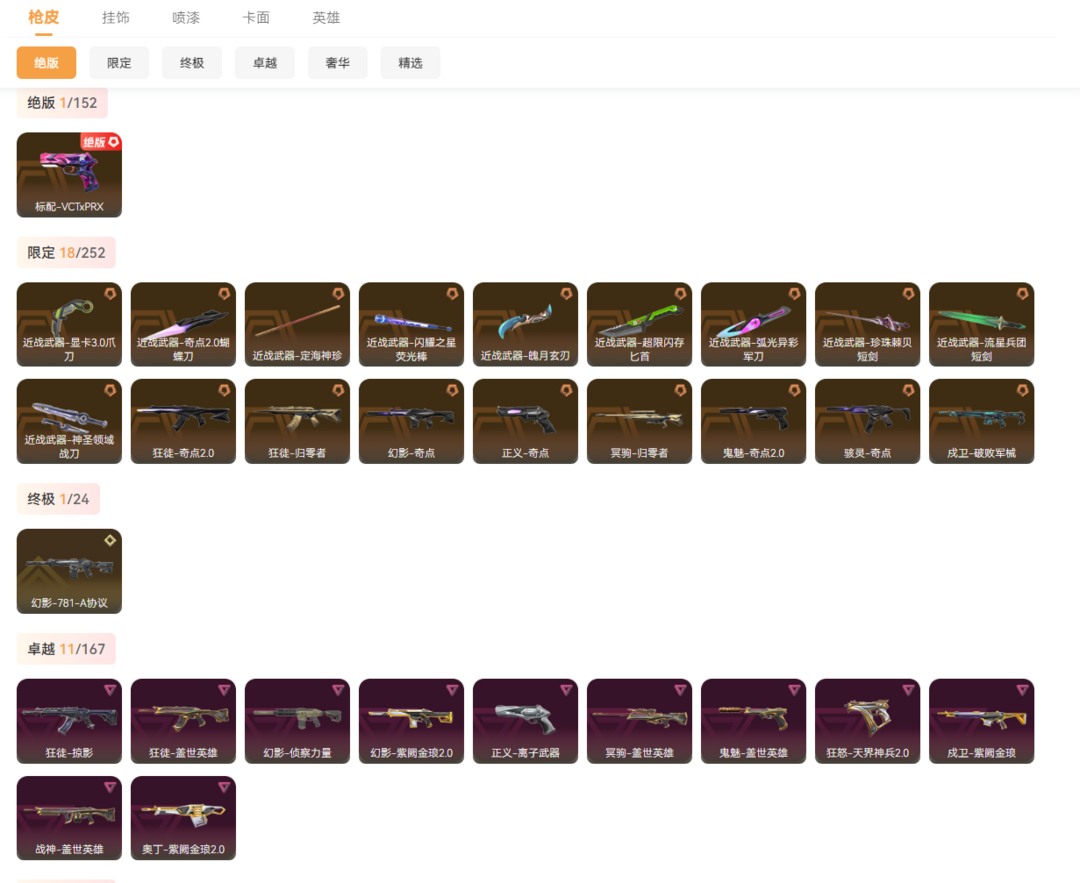This screenshot has height=883, width=1080.
Task: Open the 正义-离子武器 skin card
Action: tap(526, 721)
